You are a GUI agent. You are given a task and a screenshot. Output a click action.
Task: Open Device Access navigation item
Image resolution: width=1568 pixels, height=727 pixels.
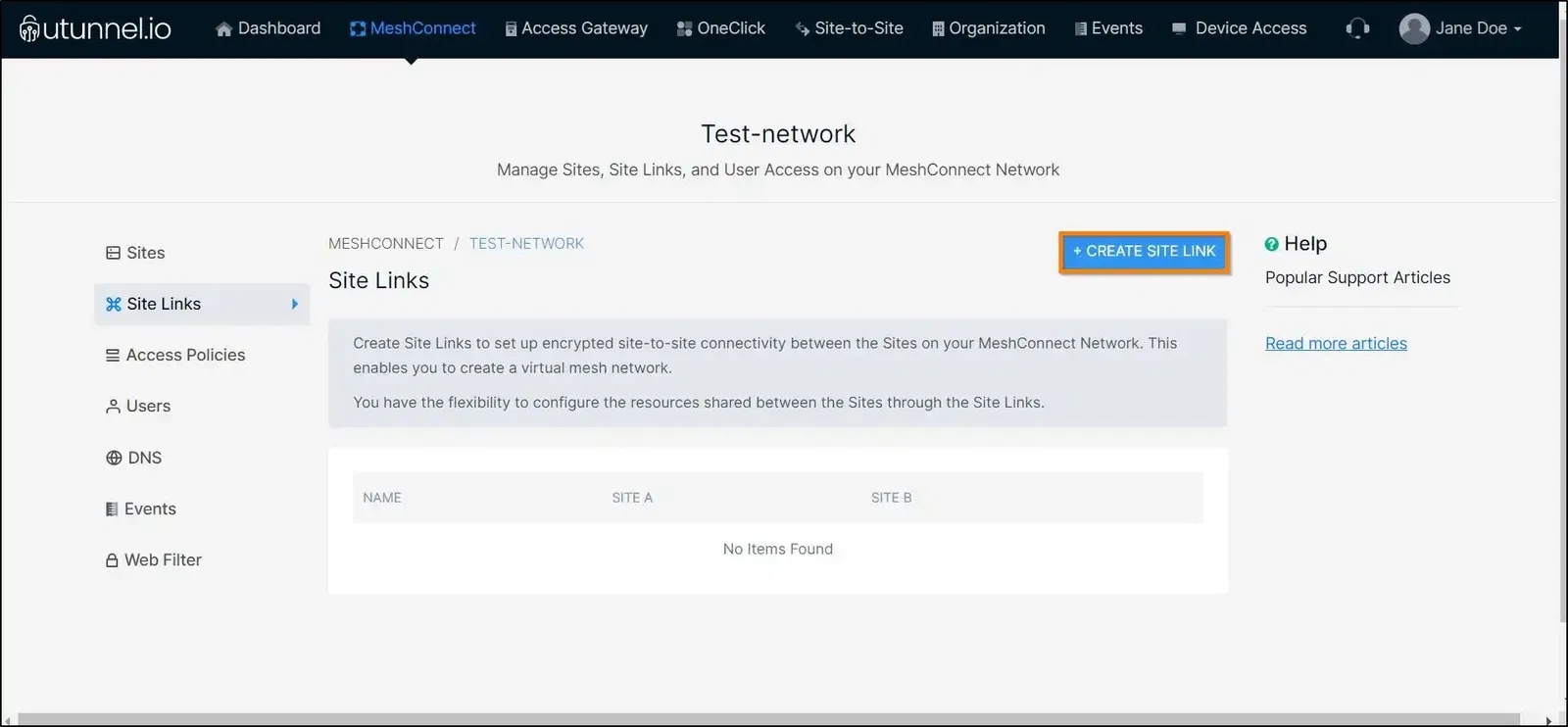click(1240, 28)
